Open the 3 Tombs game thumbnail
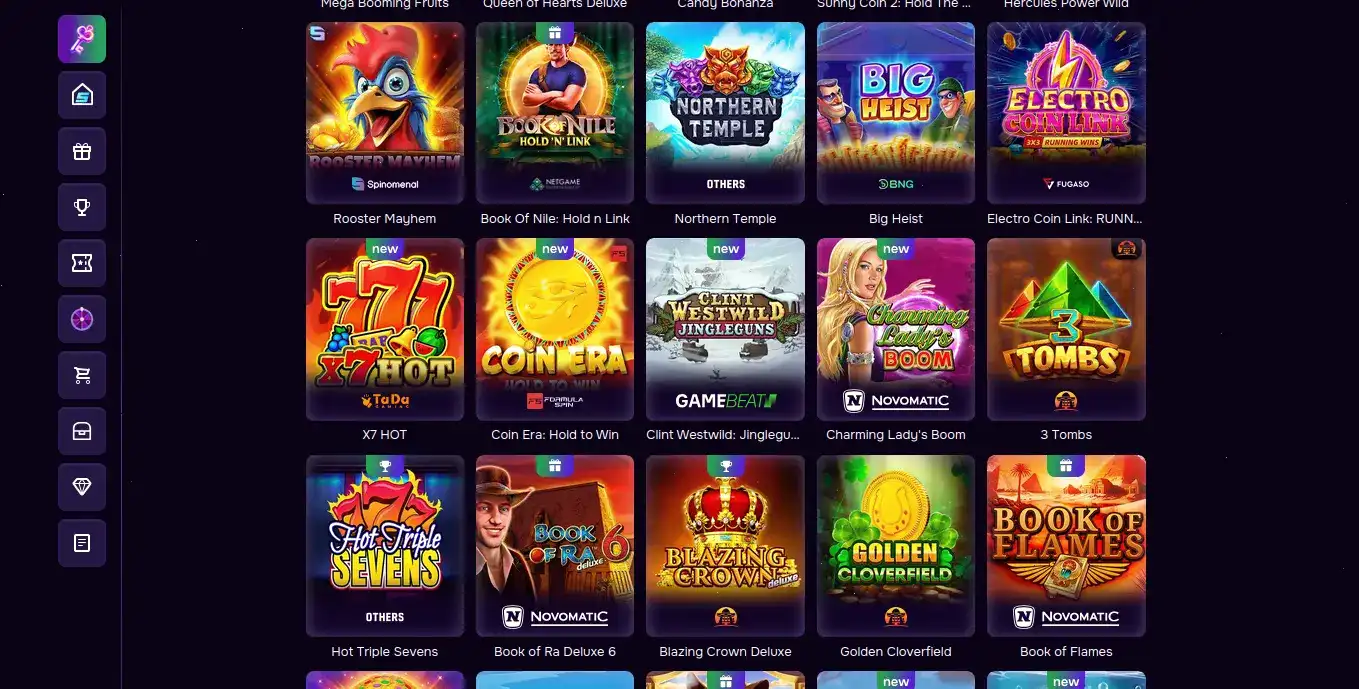This screenshot has height=689, width=1359. click(1066, 329)
